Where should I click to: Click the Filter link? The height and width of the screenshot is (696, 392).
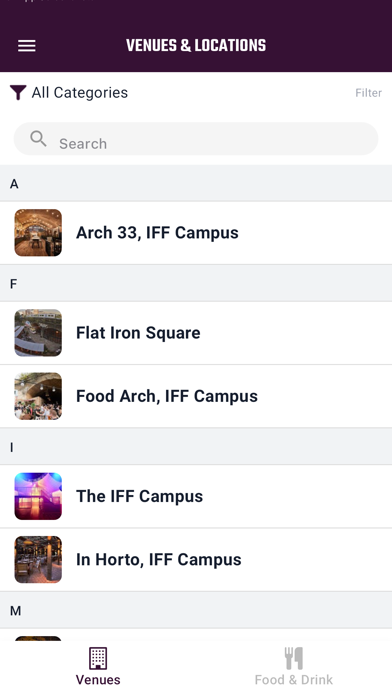368,93
